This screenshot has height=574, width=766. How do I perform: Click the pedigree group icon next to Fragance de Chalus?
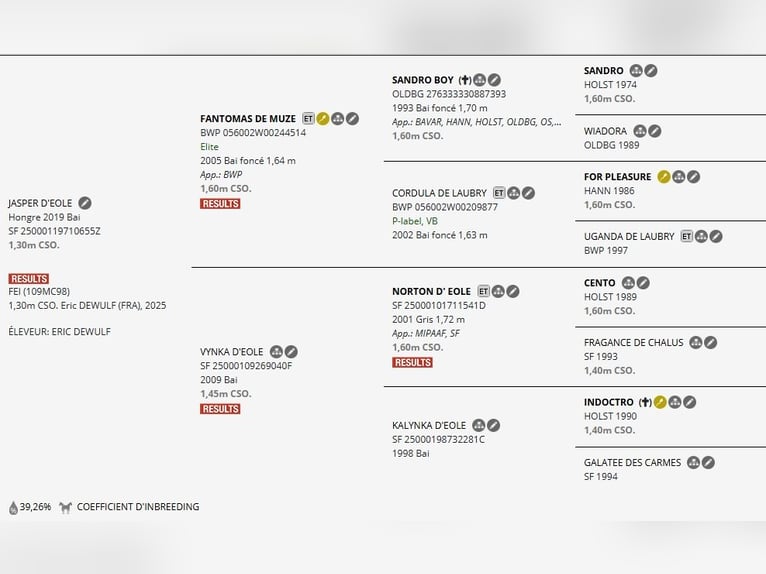[x=695, y=342]
